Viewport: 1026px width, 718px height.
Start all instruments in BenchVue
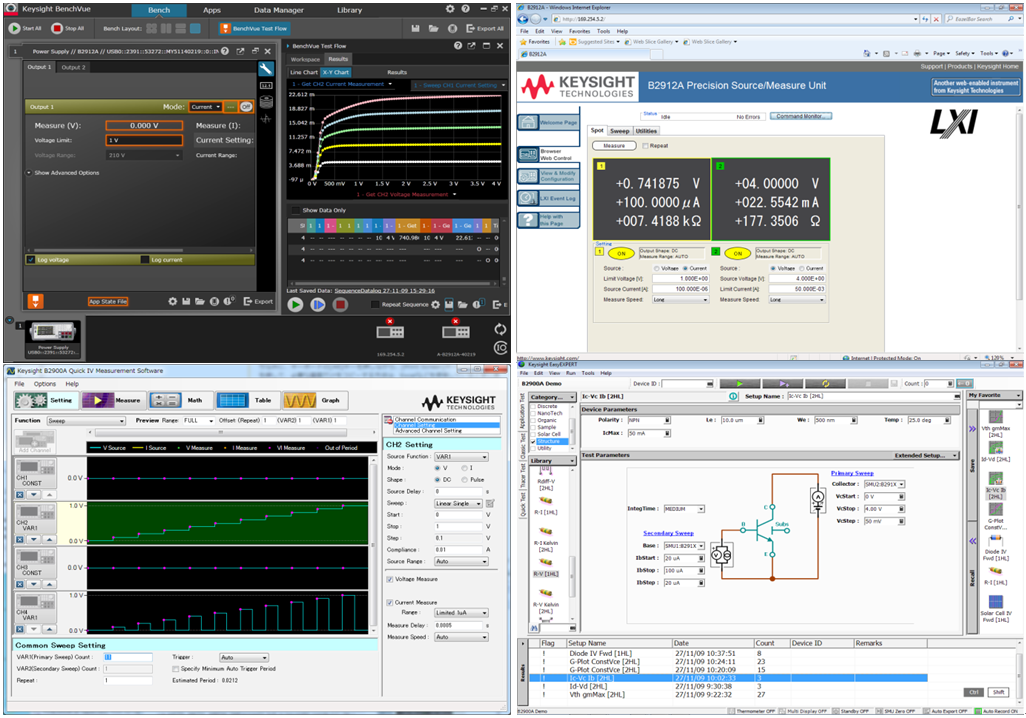click(25, 28)
